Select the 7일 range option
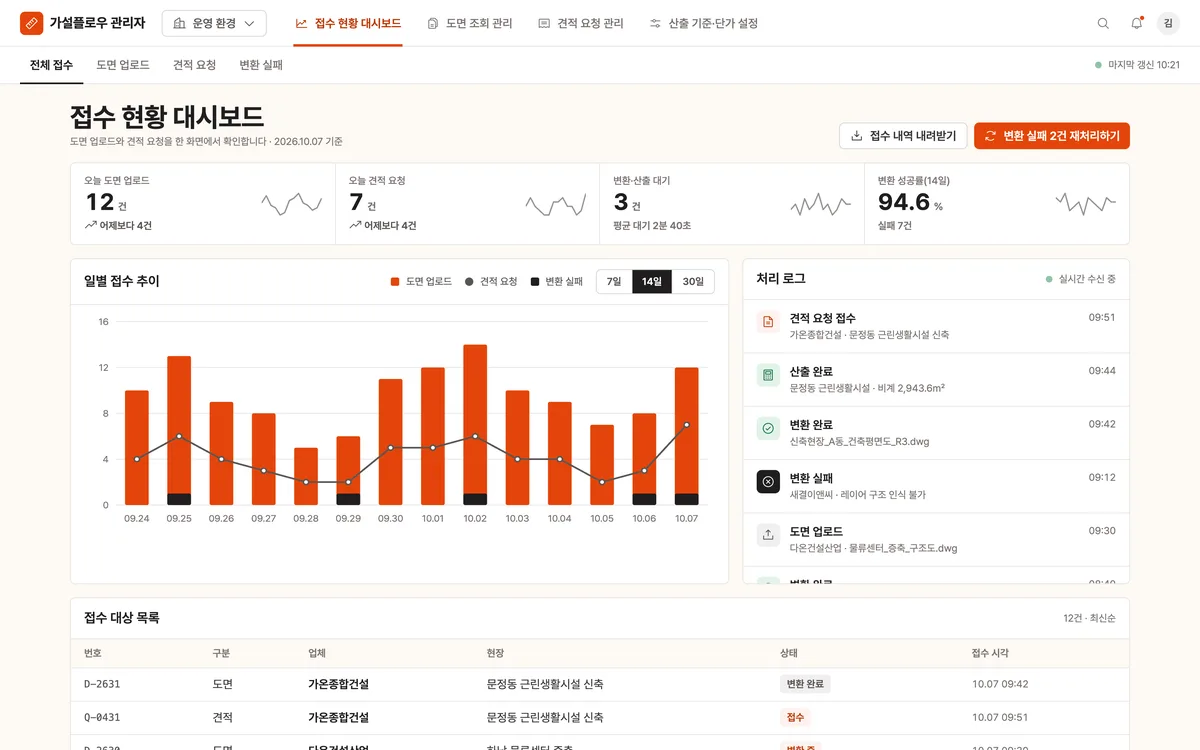The image size is (1200, 750). 614,282
